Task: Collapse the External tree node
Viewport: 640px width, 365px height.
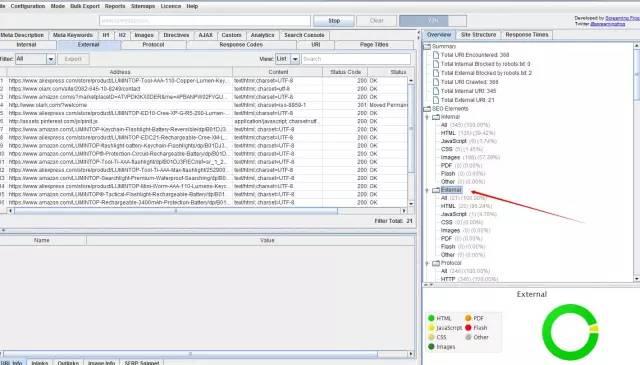Action: point(427,190)
